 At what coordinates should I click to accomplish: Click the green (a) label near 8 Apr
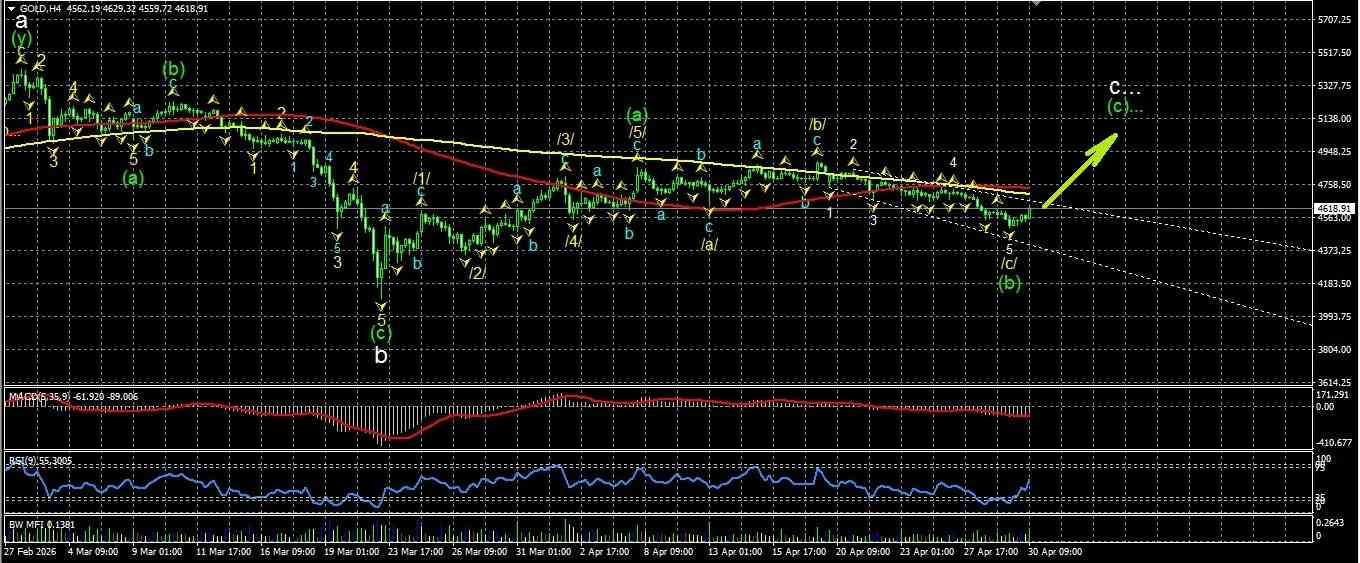pyautogui.click(x=636, y=115)
